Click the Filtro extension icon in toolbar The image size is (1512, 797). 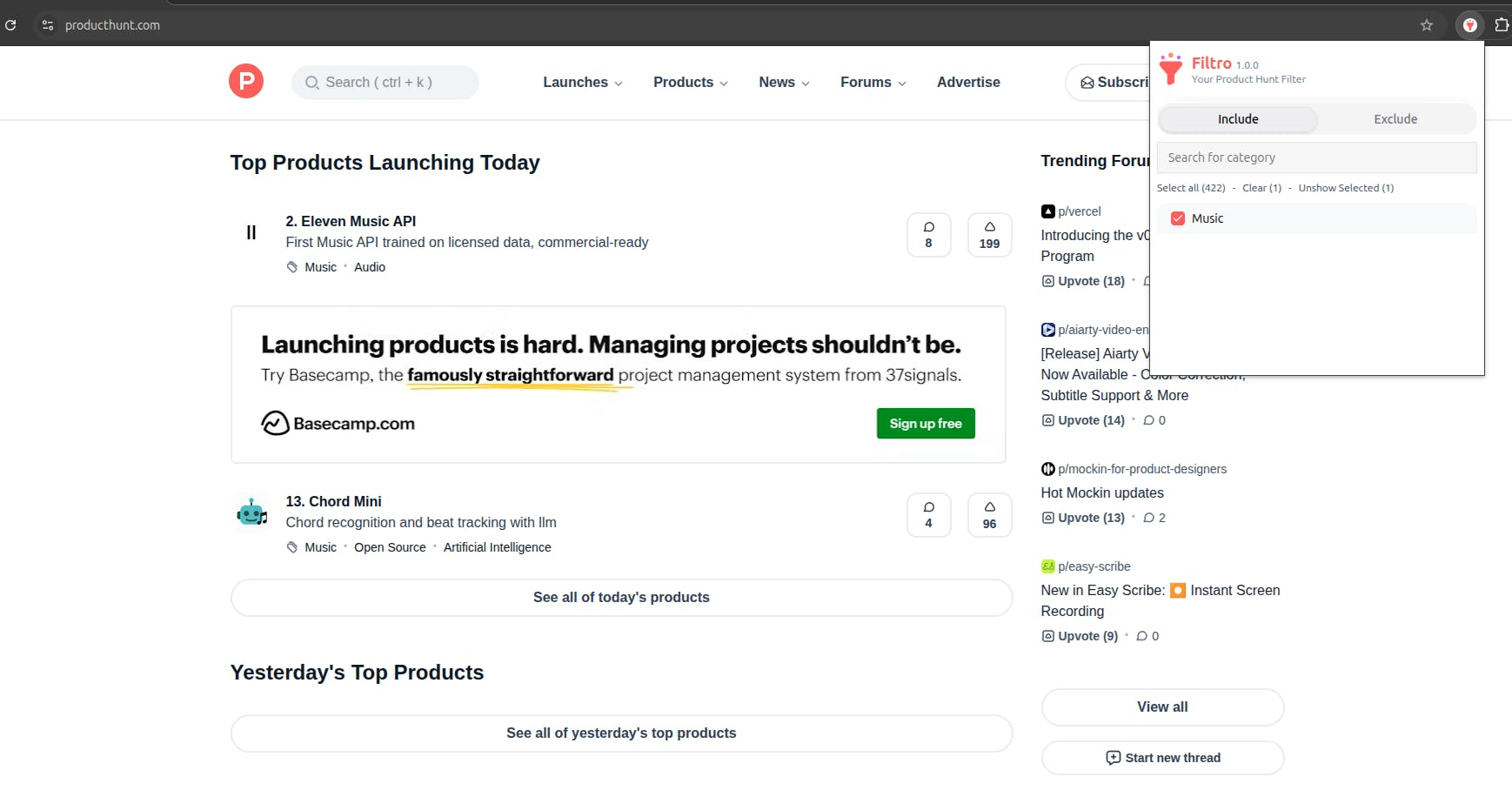(1470, 25)
